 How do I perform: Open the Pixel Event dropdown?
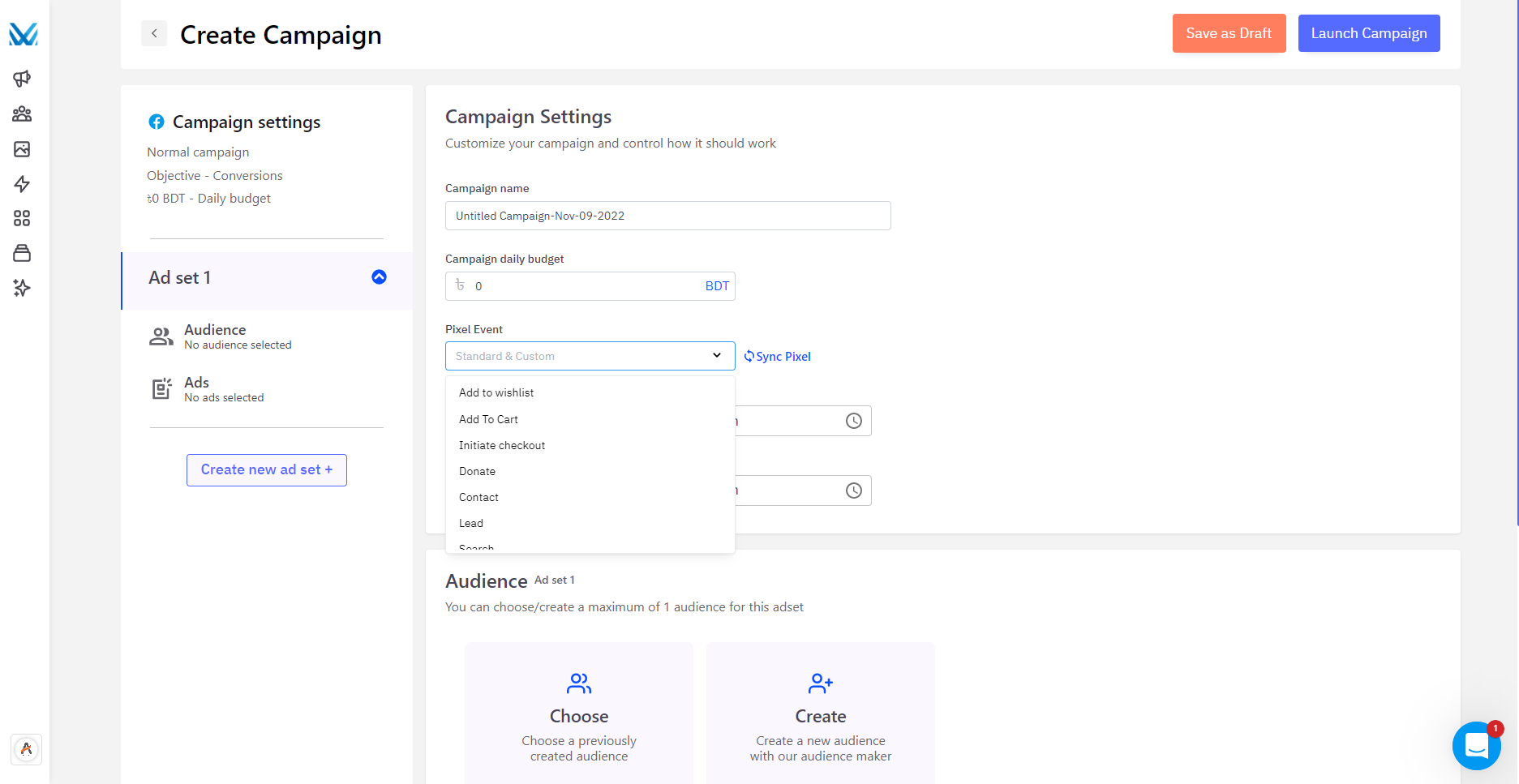590,356
